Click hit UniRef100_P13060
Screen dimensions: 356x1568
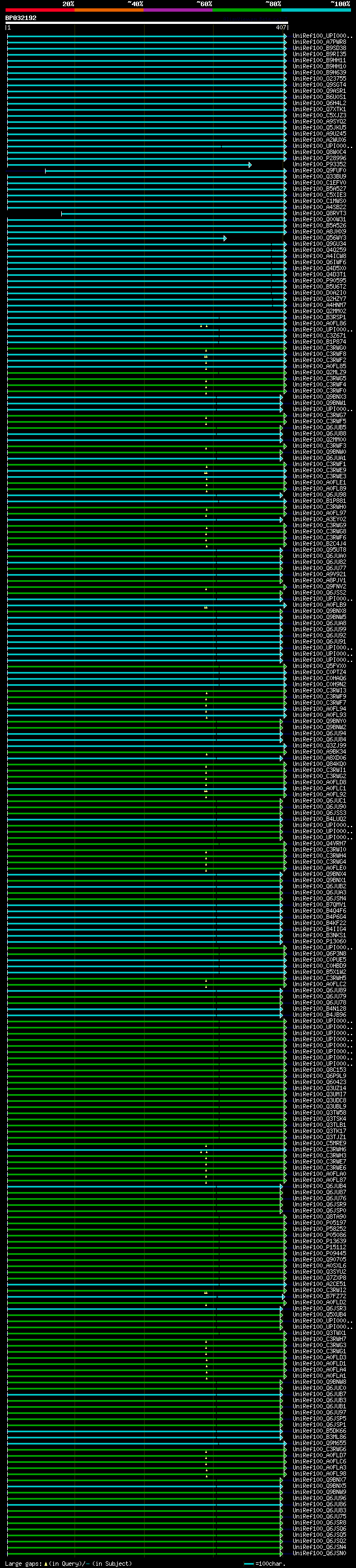[x=319, y=941]
